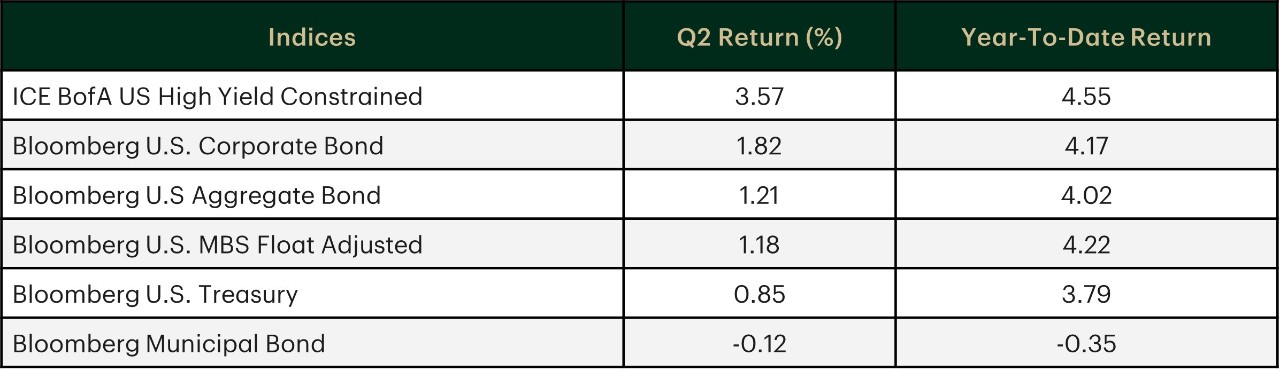Select the Bloomberg U.S. Treasury label
This screenshot has height=371, width=1280.
click(155, 295)
